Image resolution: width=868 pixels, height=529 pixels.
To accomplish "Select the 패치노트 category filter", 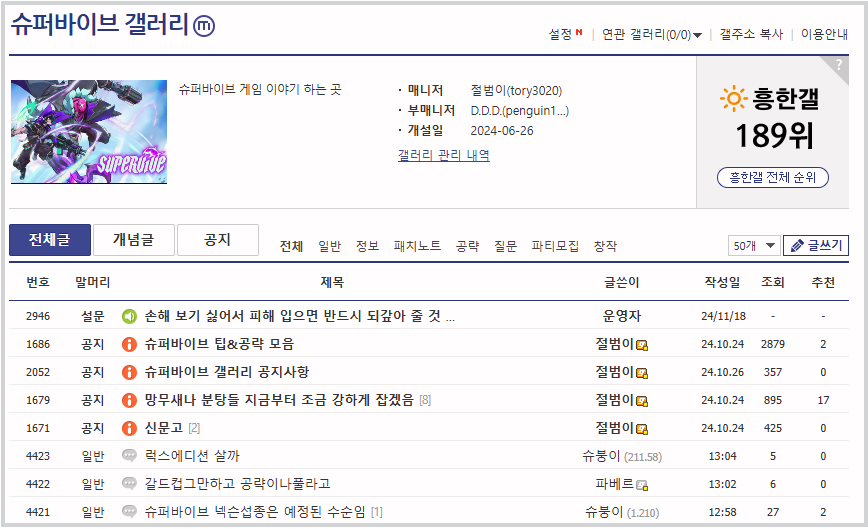I will tap(417, 246).
